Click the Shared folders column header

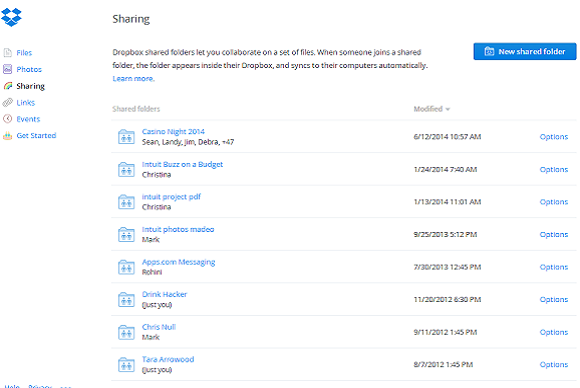(136, 109)
